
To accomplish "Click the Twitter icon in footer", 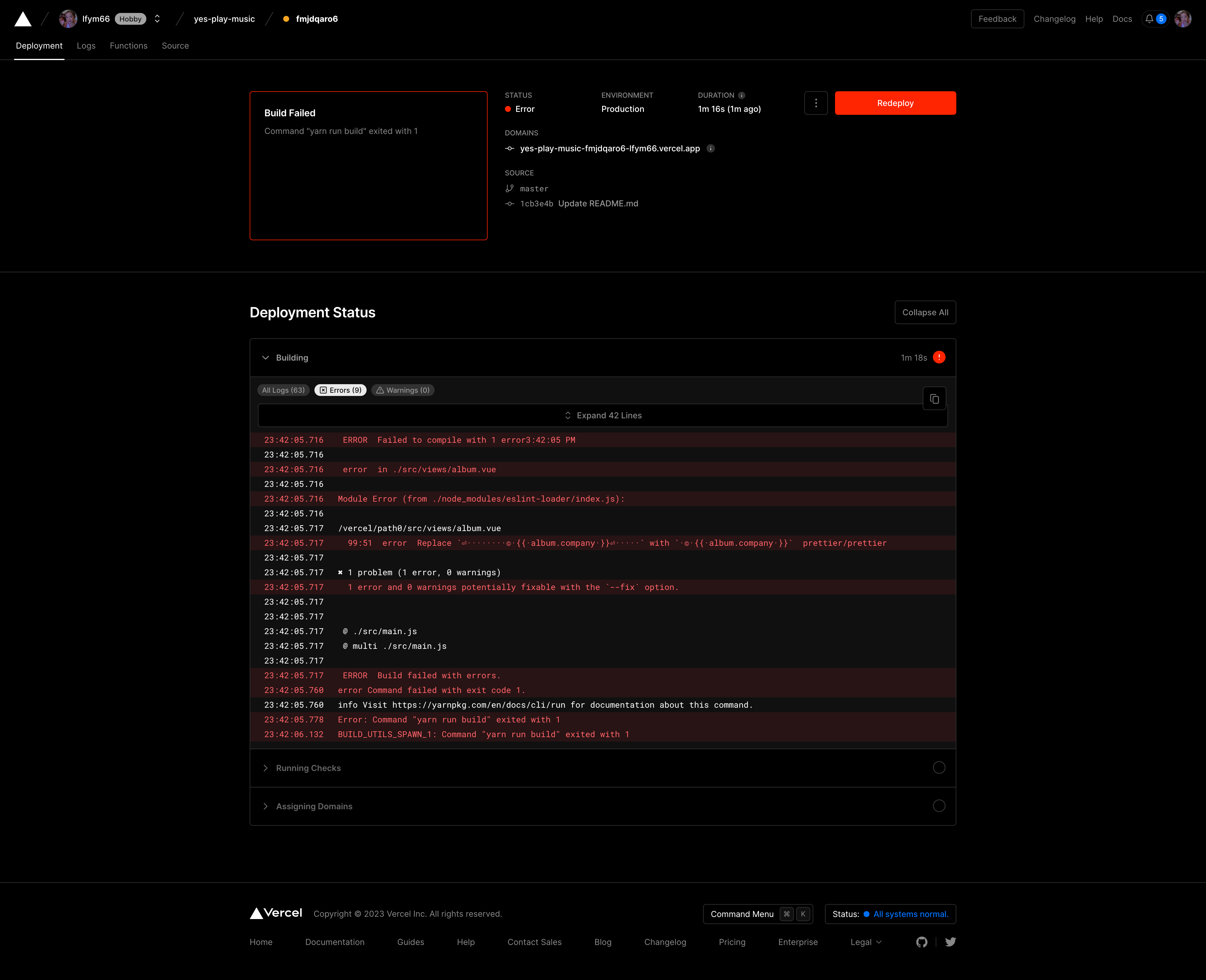I will (950, 942).
